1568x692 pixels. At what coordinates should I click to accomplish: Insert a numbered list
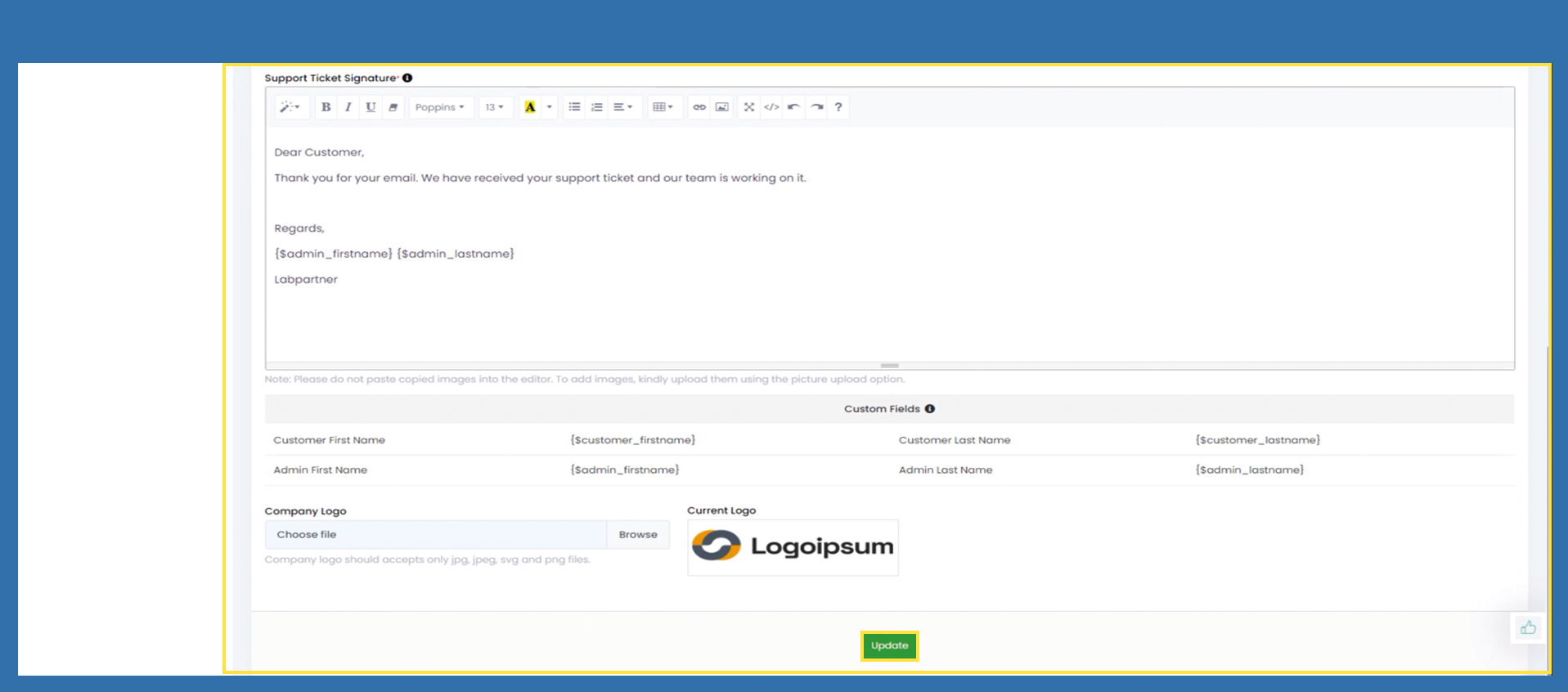click(597, 107)
